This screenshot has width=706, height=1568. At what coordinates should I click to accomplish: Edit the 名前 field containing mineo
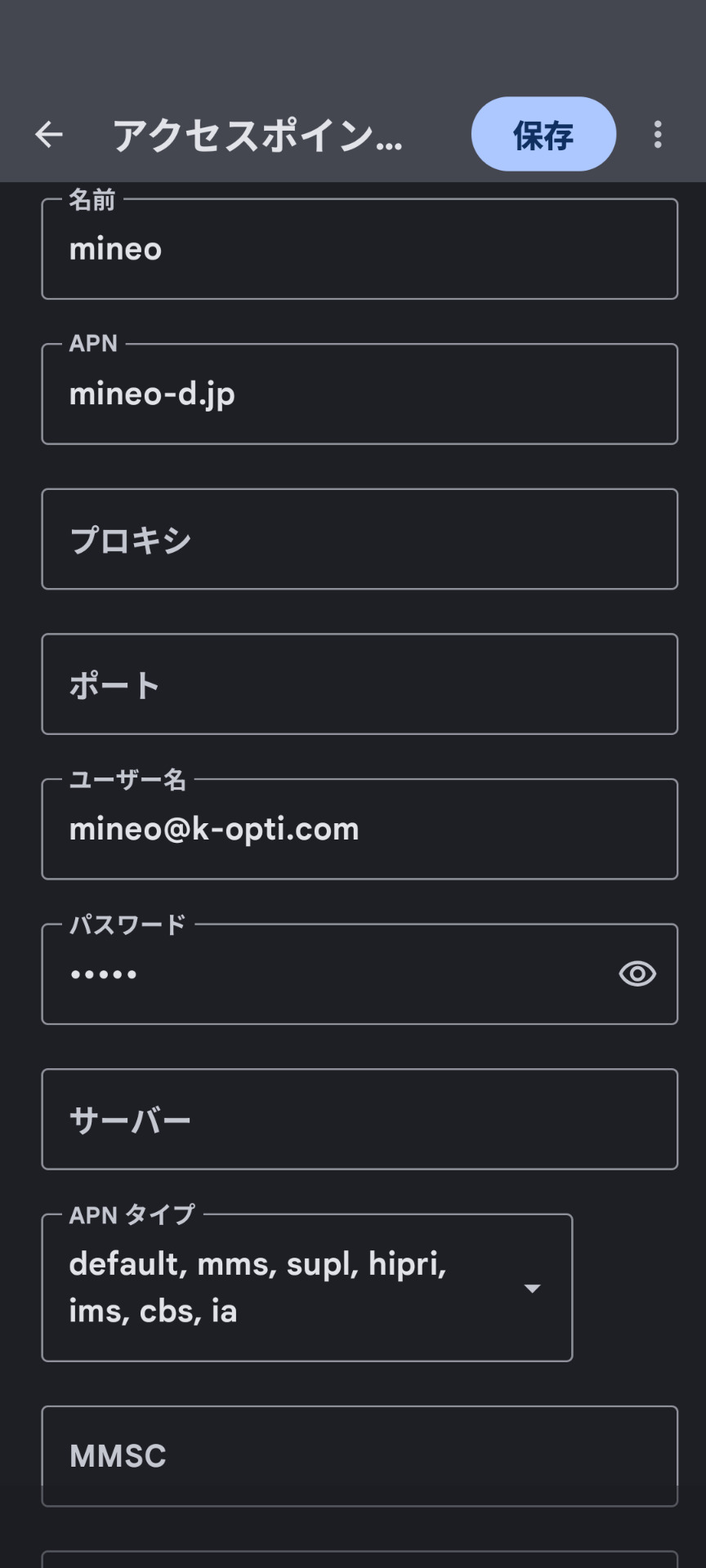(360, 249)
